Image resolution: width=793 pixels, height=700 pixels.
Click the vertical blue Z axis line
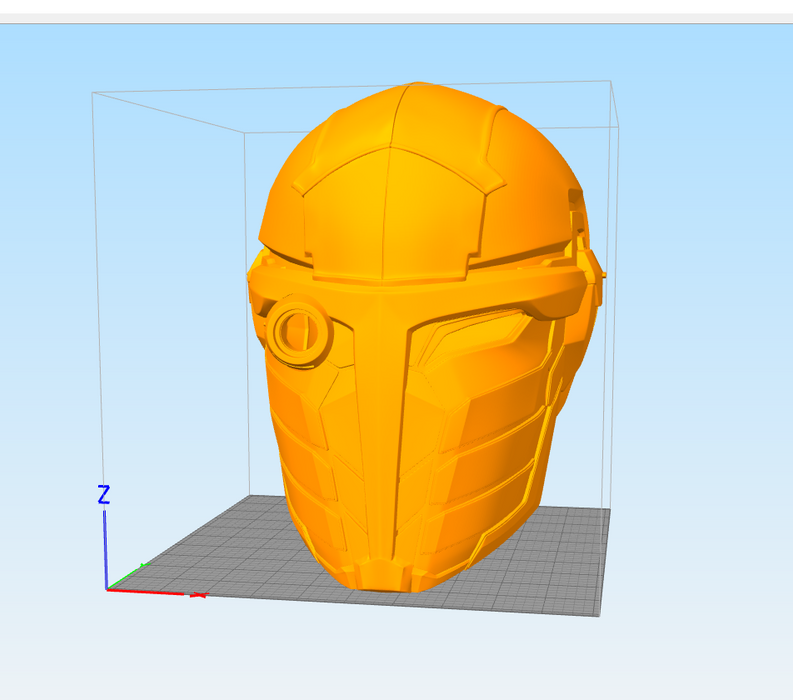coord(106,550)
